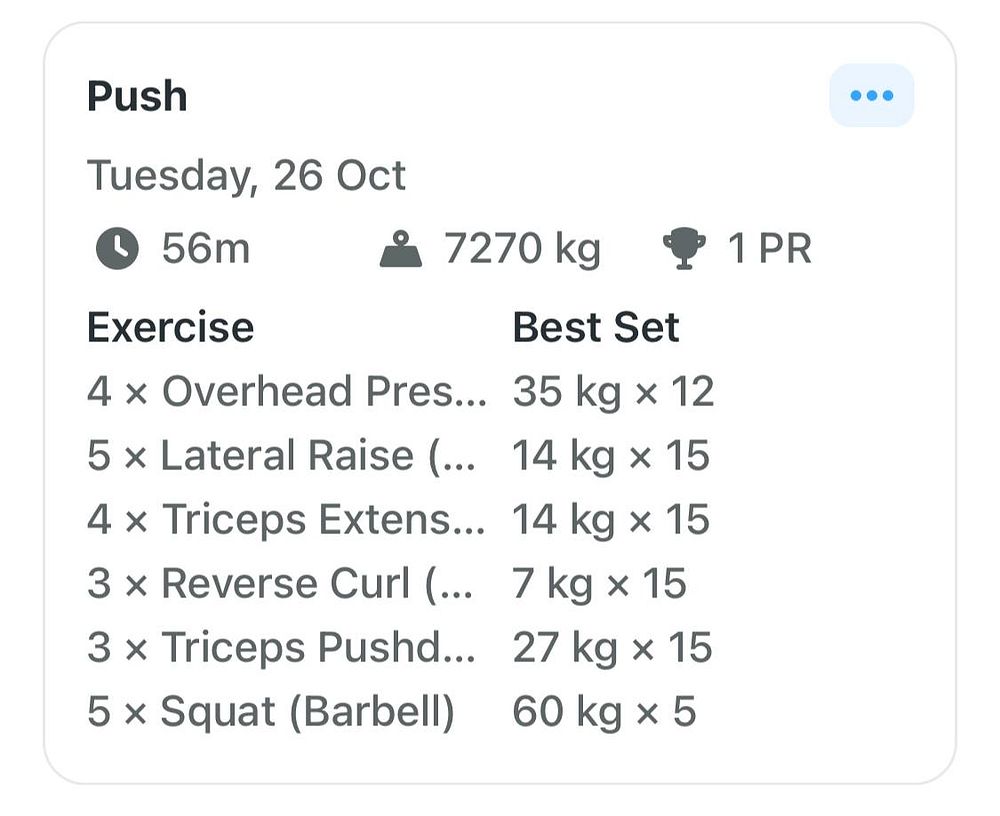
Task: Tap the weight volume icon
Action: click(401, 249)
